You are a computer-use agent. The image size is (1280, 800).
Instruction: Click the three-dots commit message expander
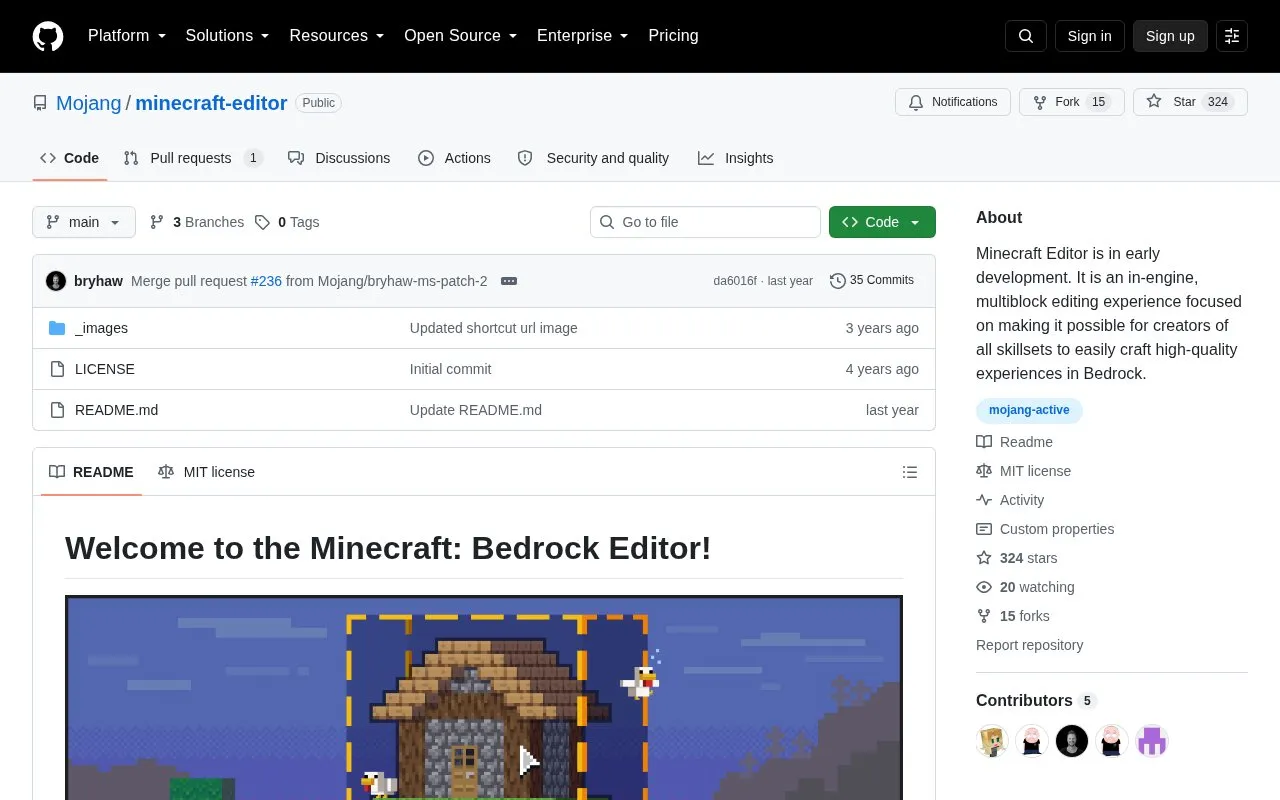509,281
